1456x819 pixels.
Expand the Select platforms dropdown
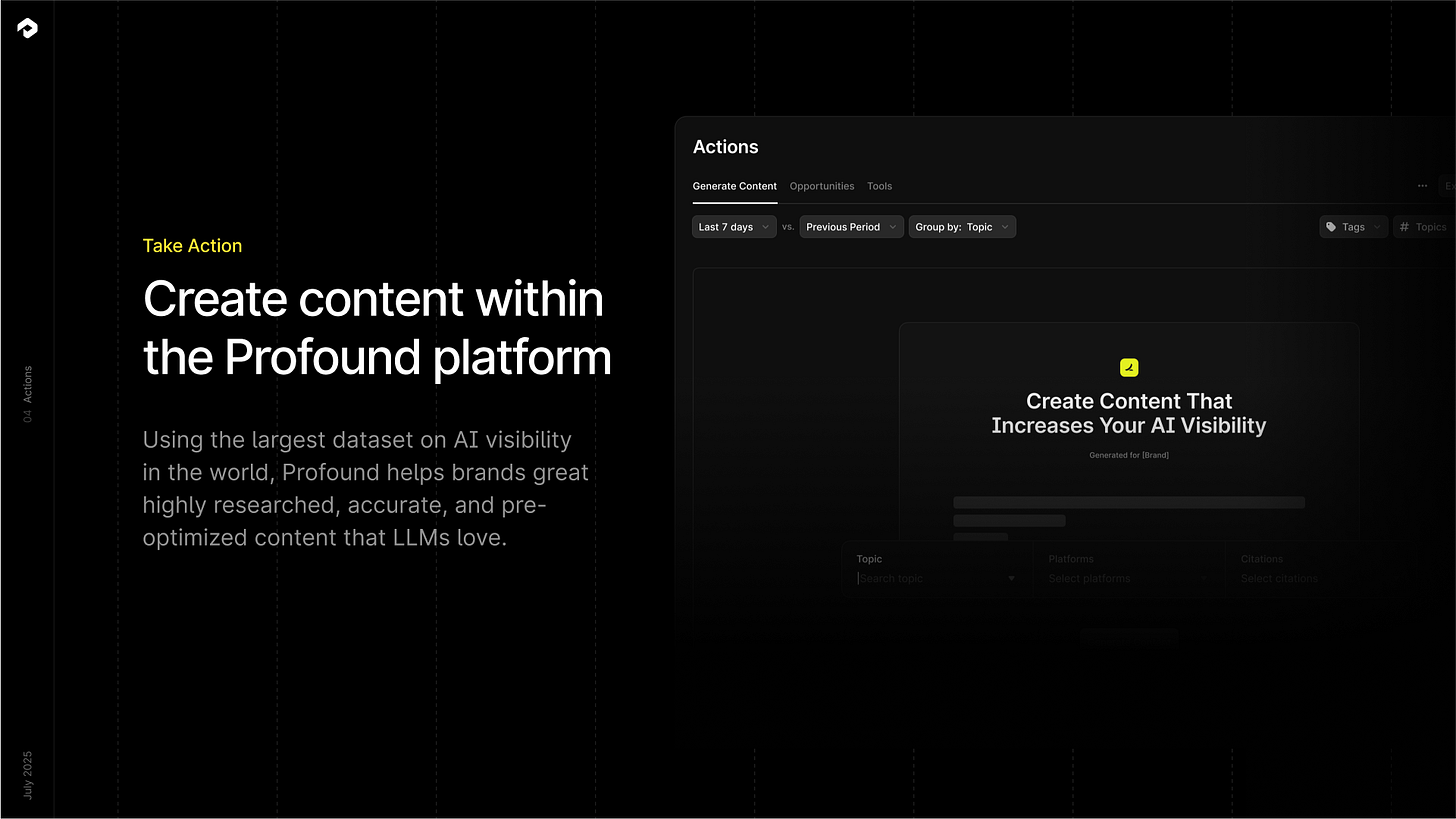pos(1129,579)
